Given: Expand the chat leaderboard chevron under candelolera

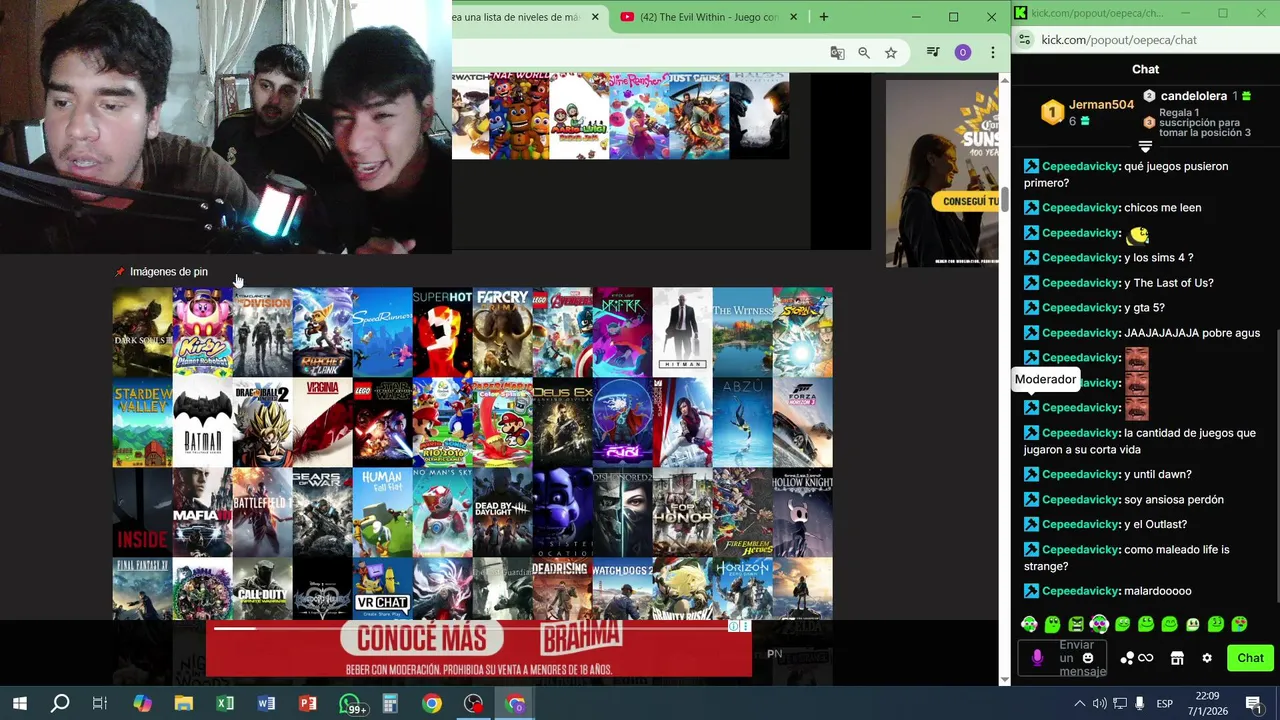Looking at the screenshot, I should tap(1145, 147).
